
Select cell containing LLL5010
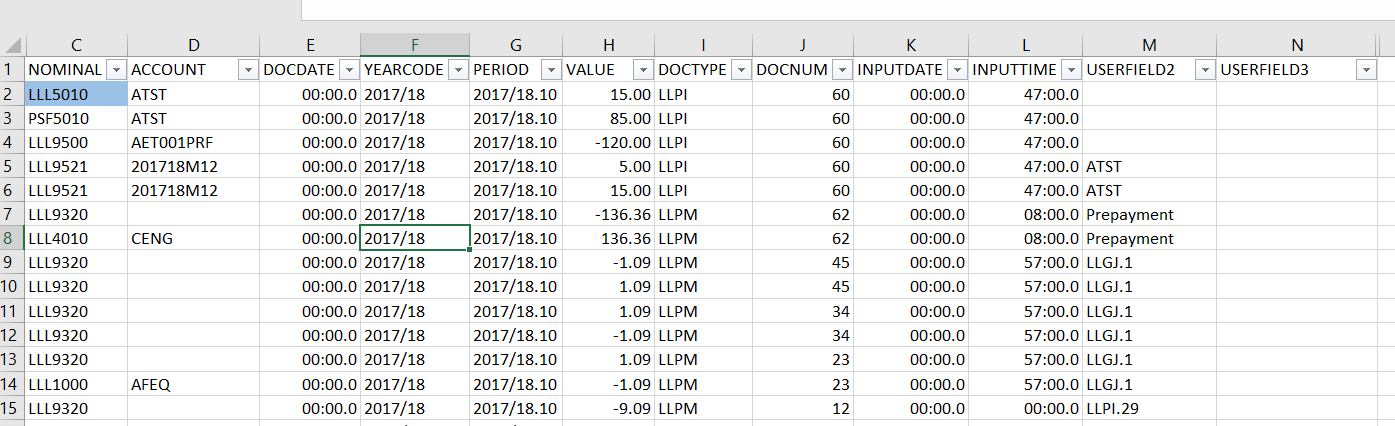(x=76, y=94)
